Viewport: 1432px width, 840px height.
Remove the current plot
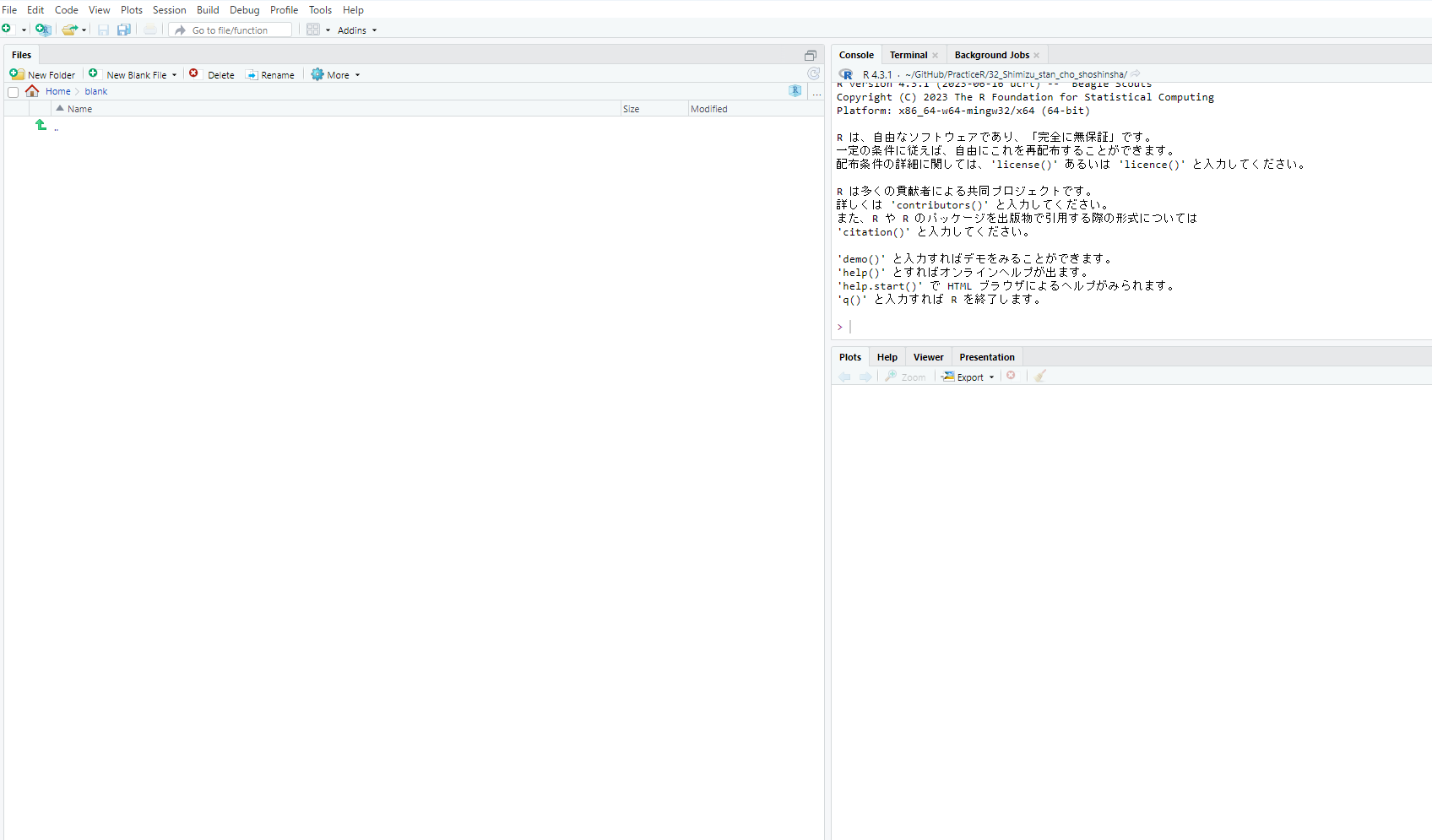click(x=1011, y=376)
